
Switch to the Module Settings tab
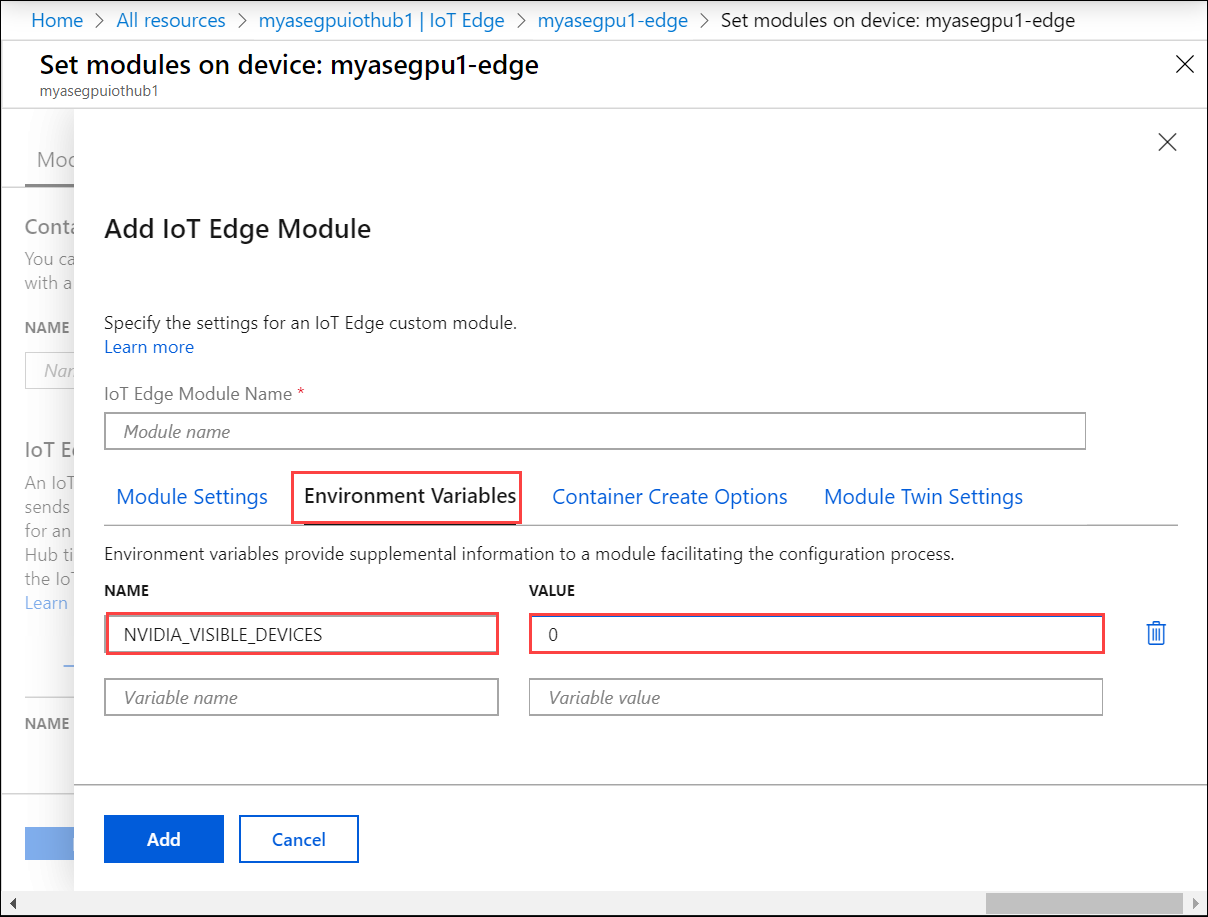(x=192, y=496)
